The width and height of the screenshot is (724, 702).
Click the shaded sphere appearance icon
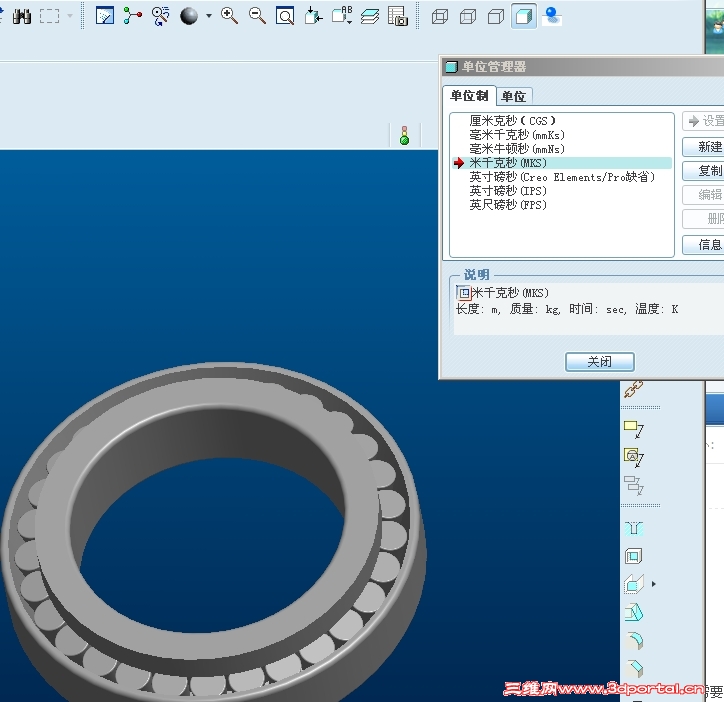pos(189,17)
